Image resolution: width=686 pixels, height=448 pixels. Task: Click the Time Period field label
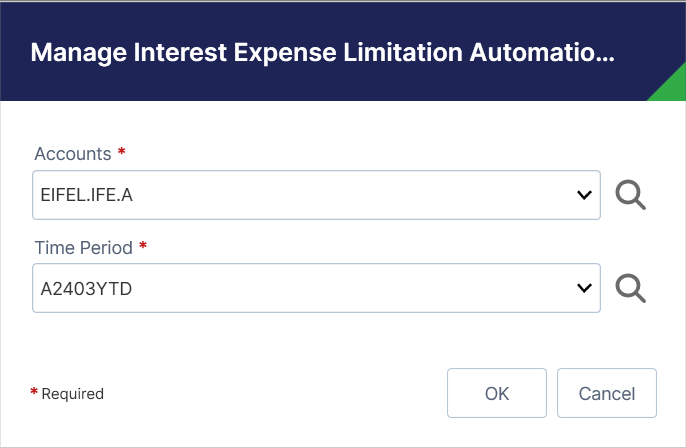click(83, 247)
